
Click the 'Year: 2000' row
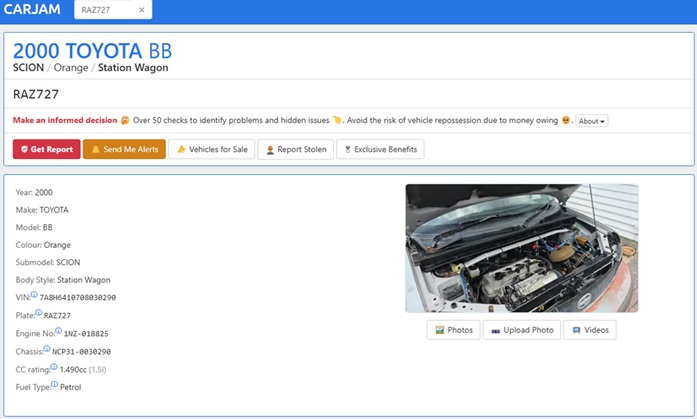coord(34,192)
